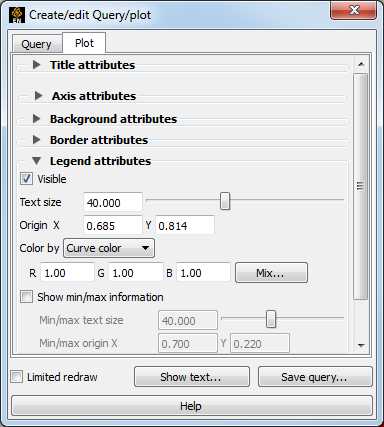384x427 pixels.
Task: Enable Show min/max information checkbox
Action: coord(26,296)
